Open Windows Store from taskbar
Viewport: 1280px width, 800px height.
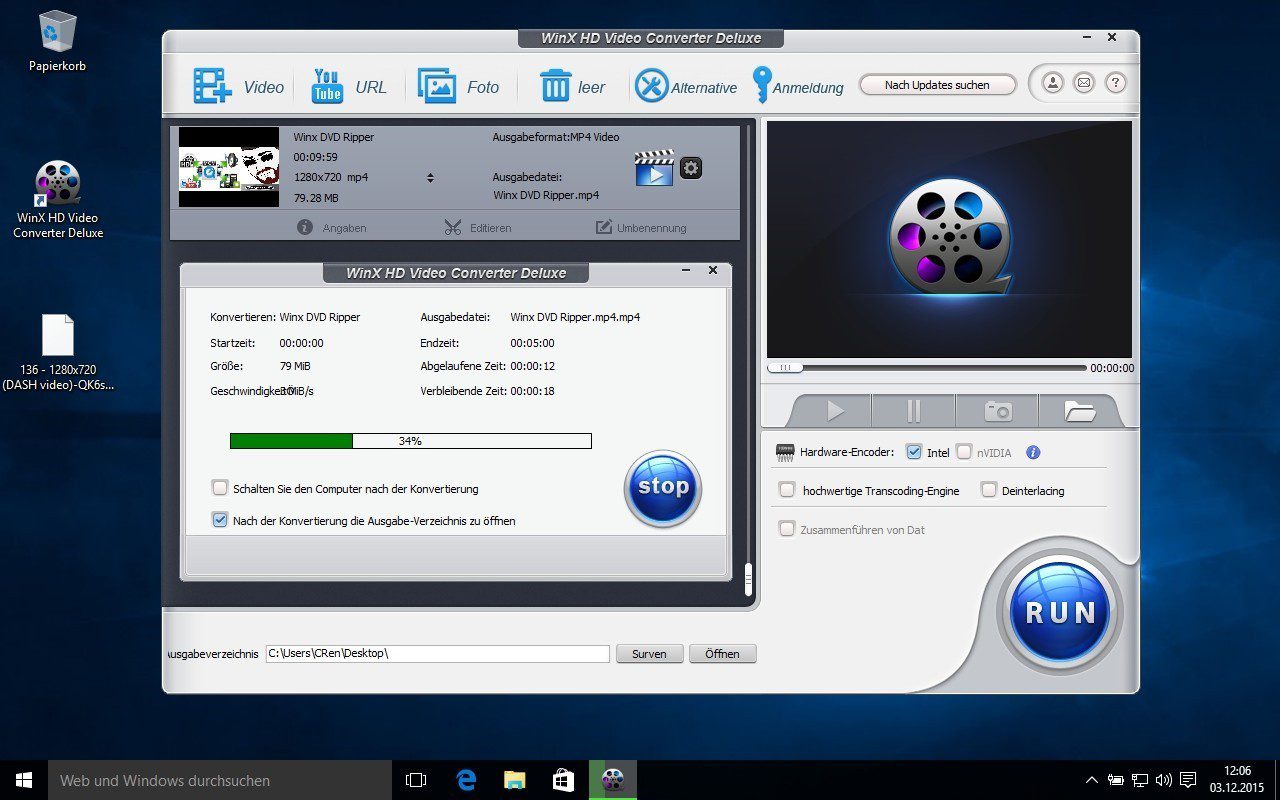[x=564, y=780]
